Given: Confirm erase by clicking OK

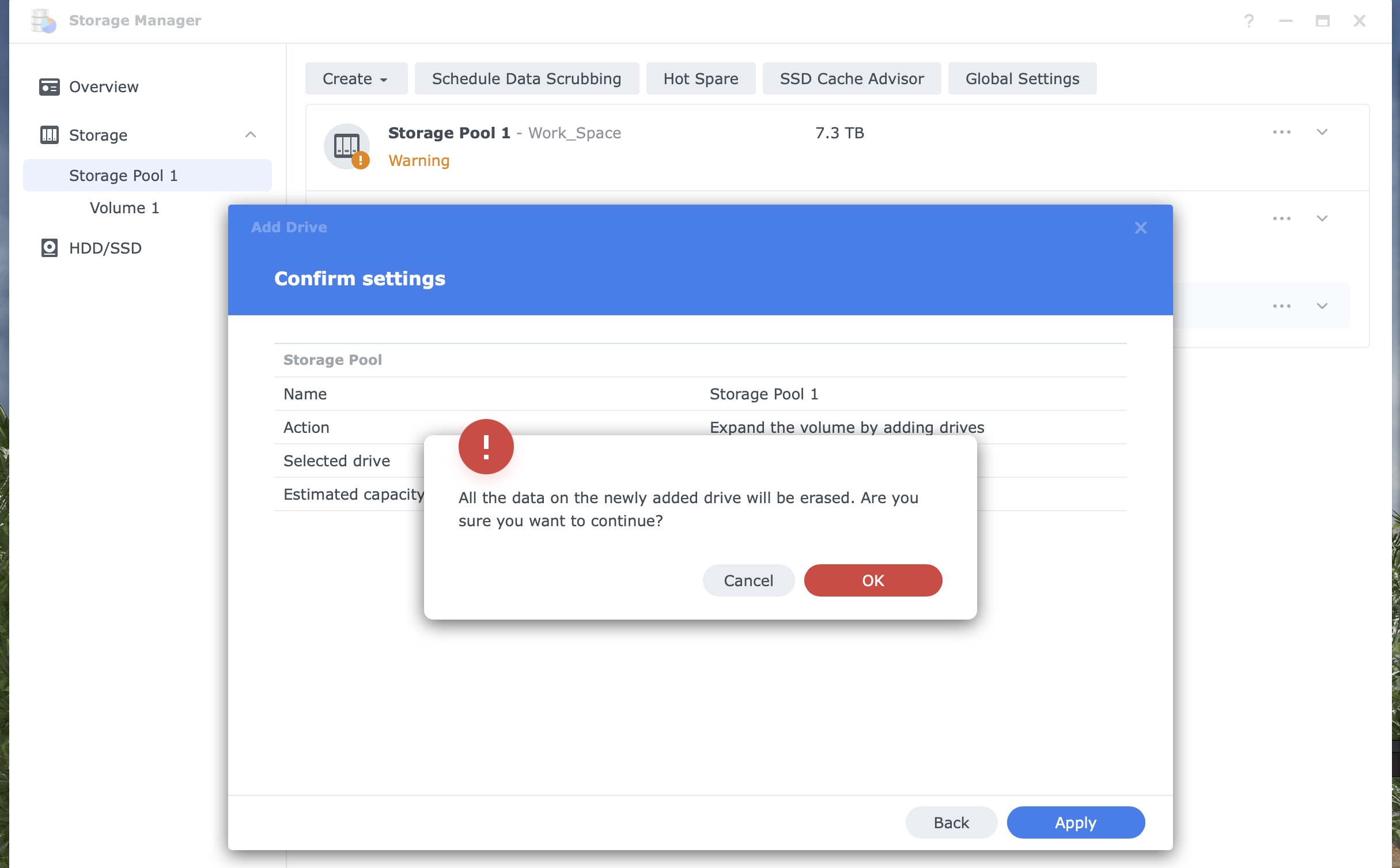Looking at the screenshot, I should 872,580.
